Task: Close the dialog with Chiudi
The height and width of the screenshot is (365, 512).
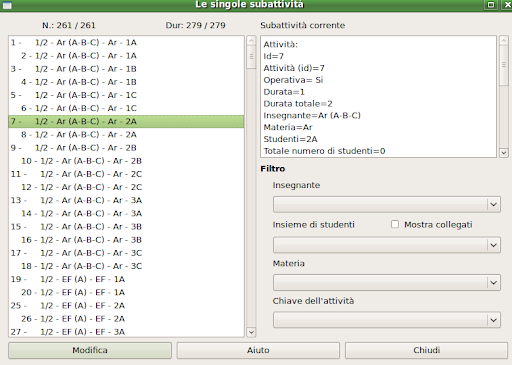Action: coord(426,350)
